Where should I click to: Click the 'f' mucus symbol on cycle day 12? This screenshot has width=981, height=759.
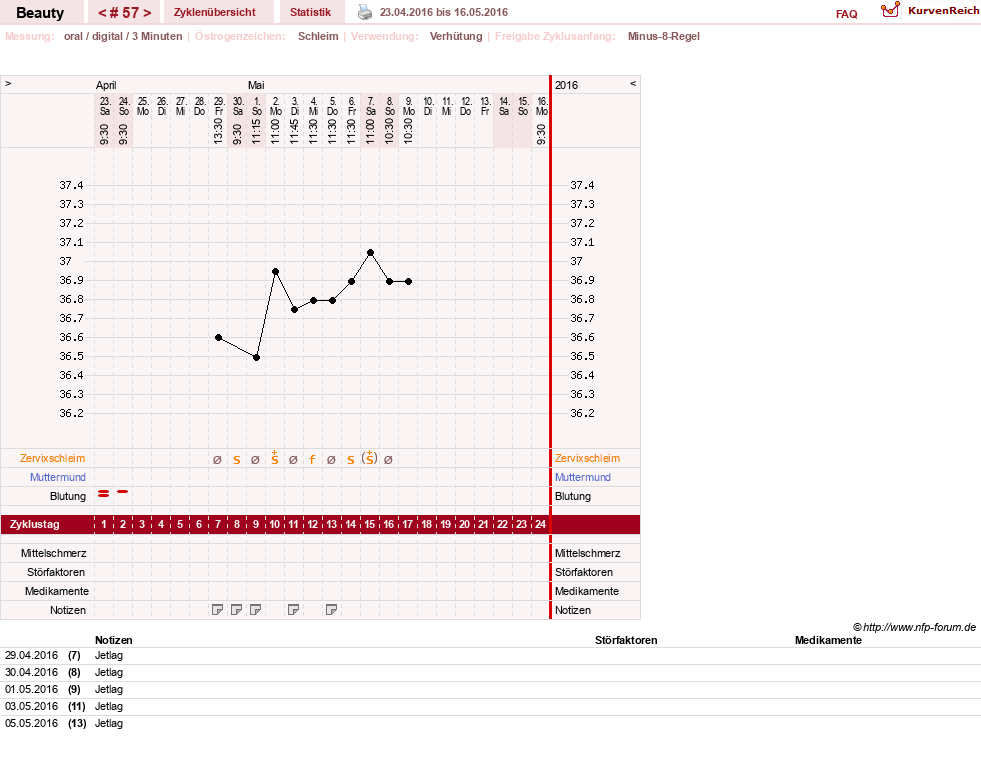coord(312,460)
